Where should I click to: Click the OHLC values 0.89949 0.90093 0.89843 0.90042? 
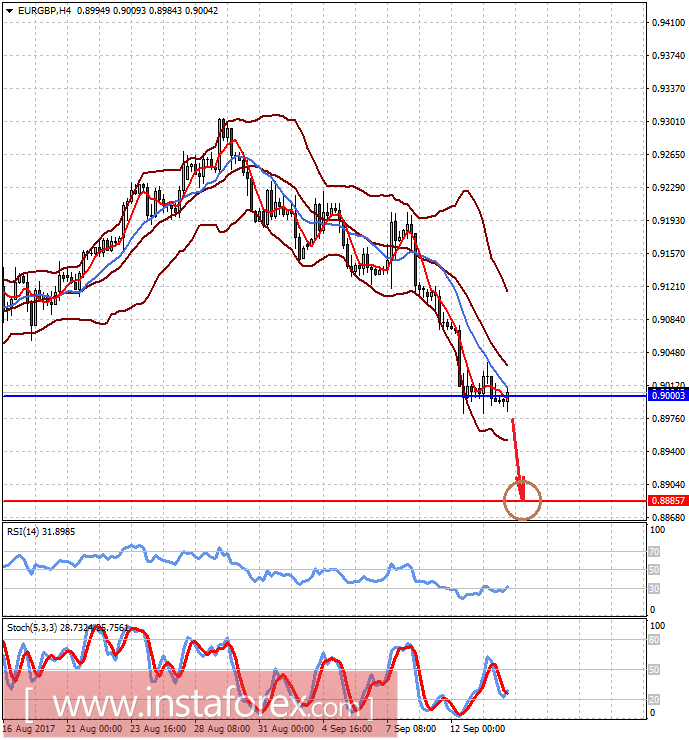tap(147, 10)
